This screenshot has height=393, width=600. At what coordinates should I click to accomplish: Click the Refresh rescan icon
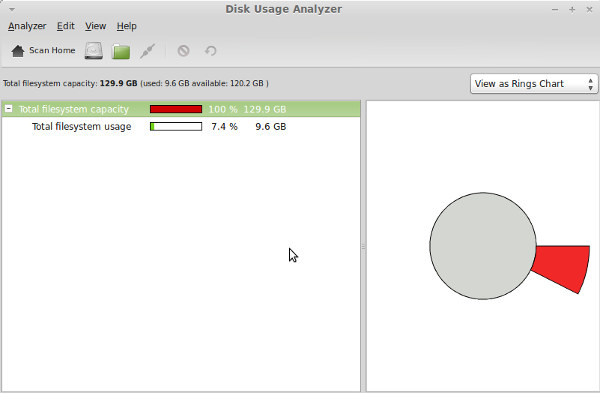[x=210, y=51]
